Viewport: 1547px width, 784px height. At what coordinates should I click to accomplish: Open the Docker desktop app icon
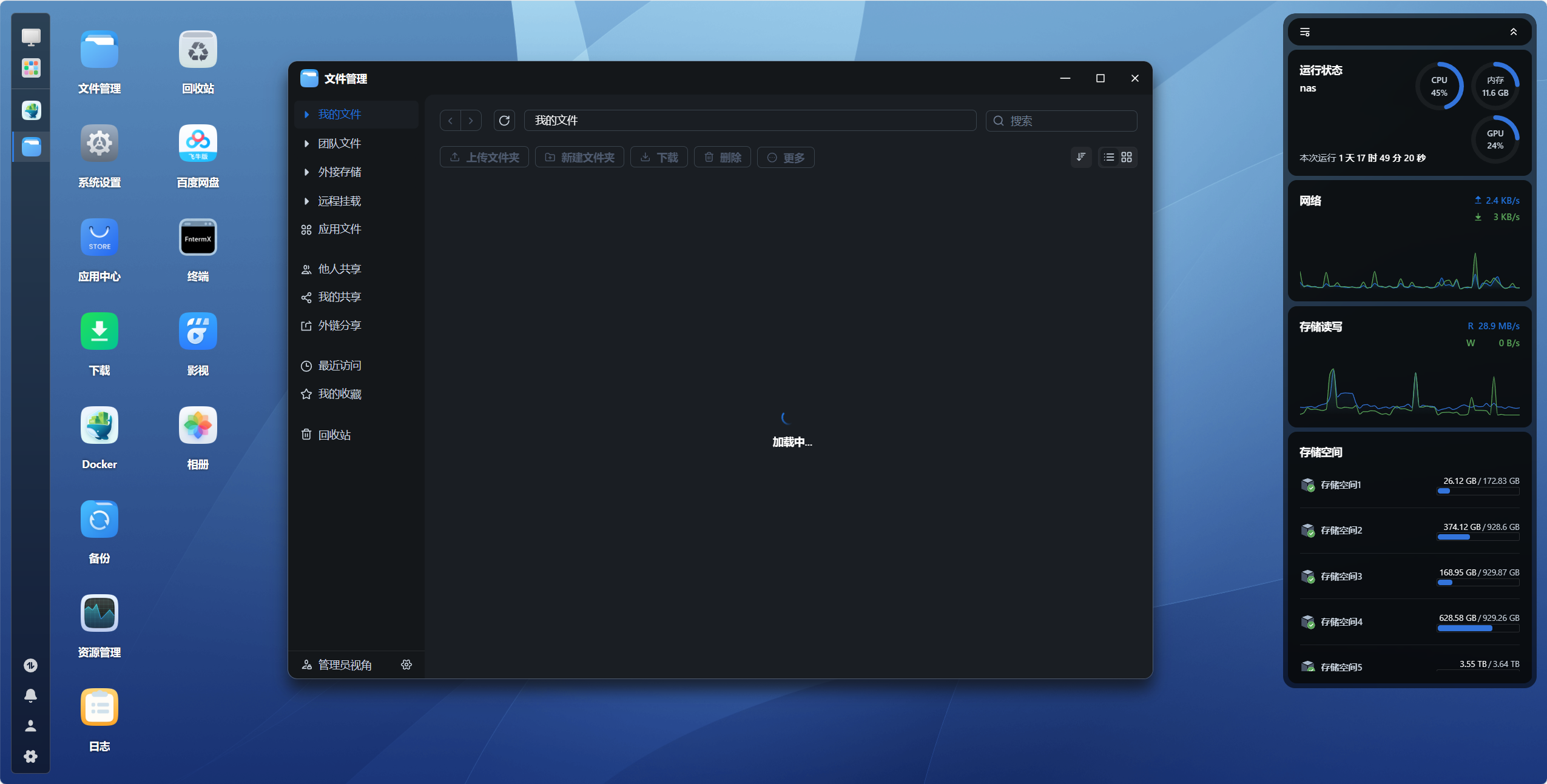[99, 426]
